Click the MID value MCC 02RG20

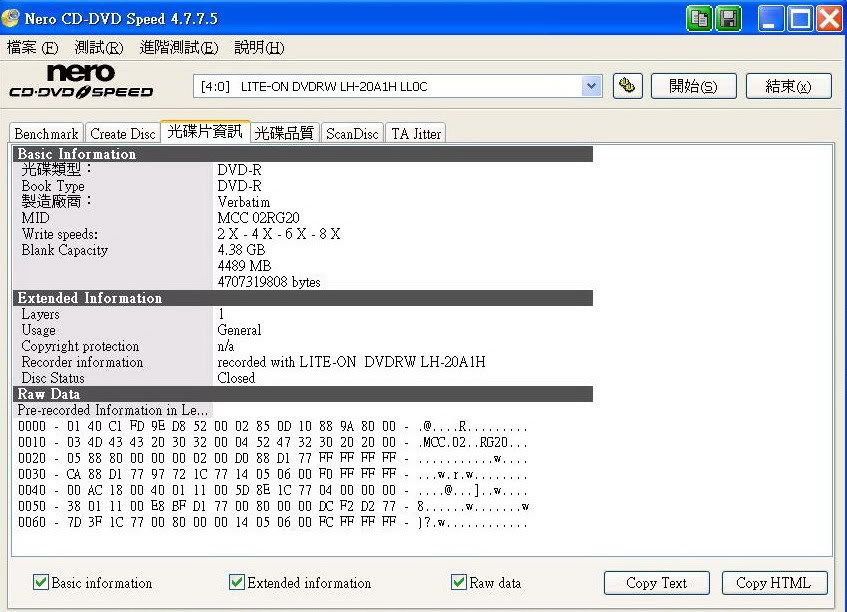[258, 218]
